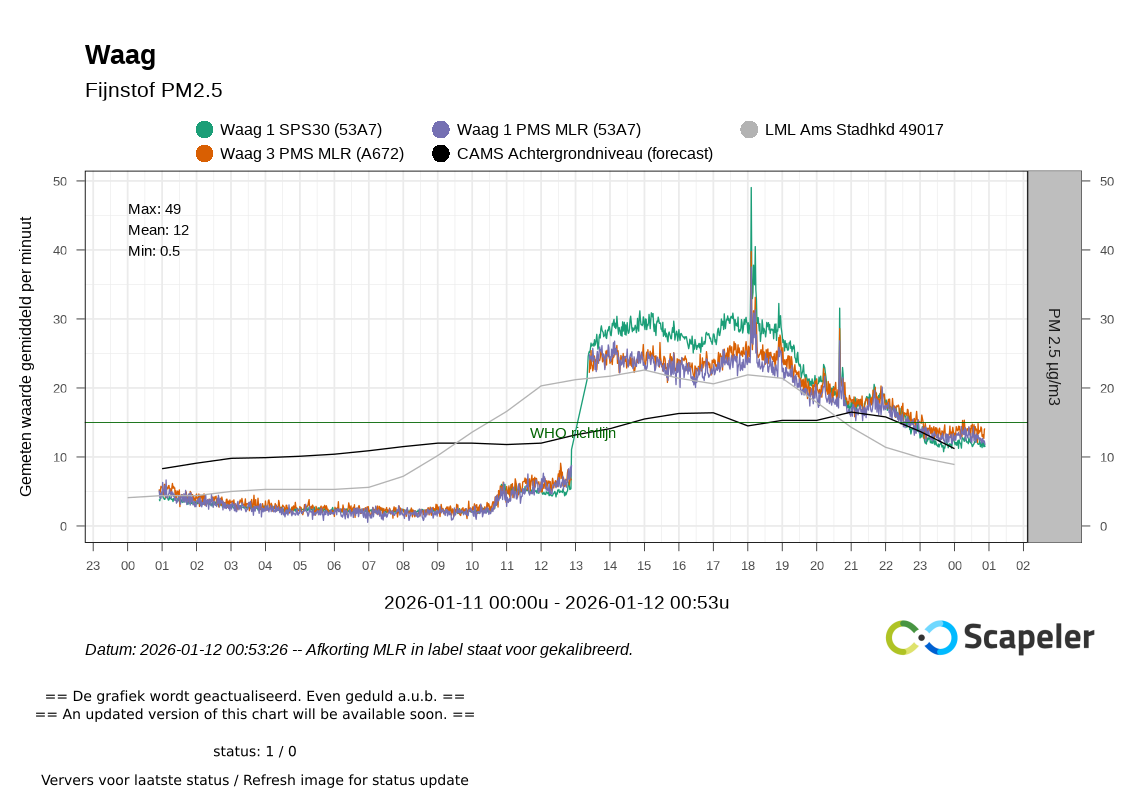Click the date range caption below the chart
Viewport: 1140px width, 803px height.
pyautogui.click(x=556, y=602)
